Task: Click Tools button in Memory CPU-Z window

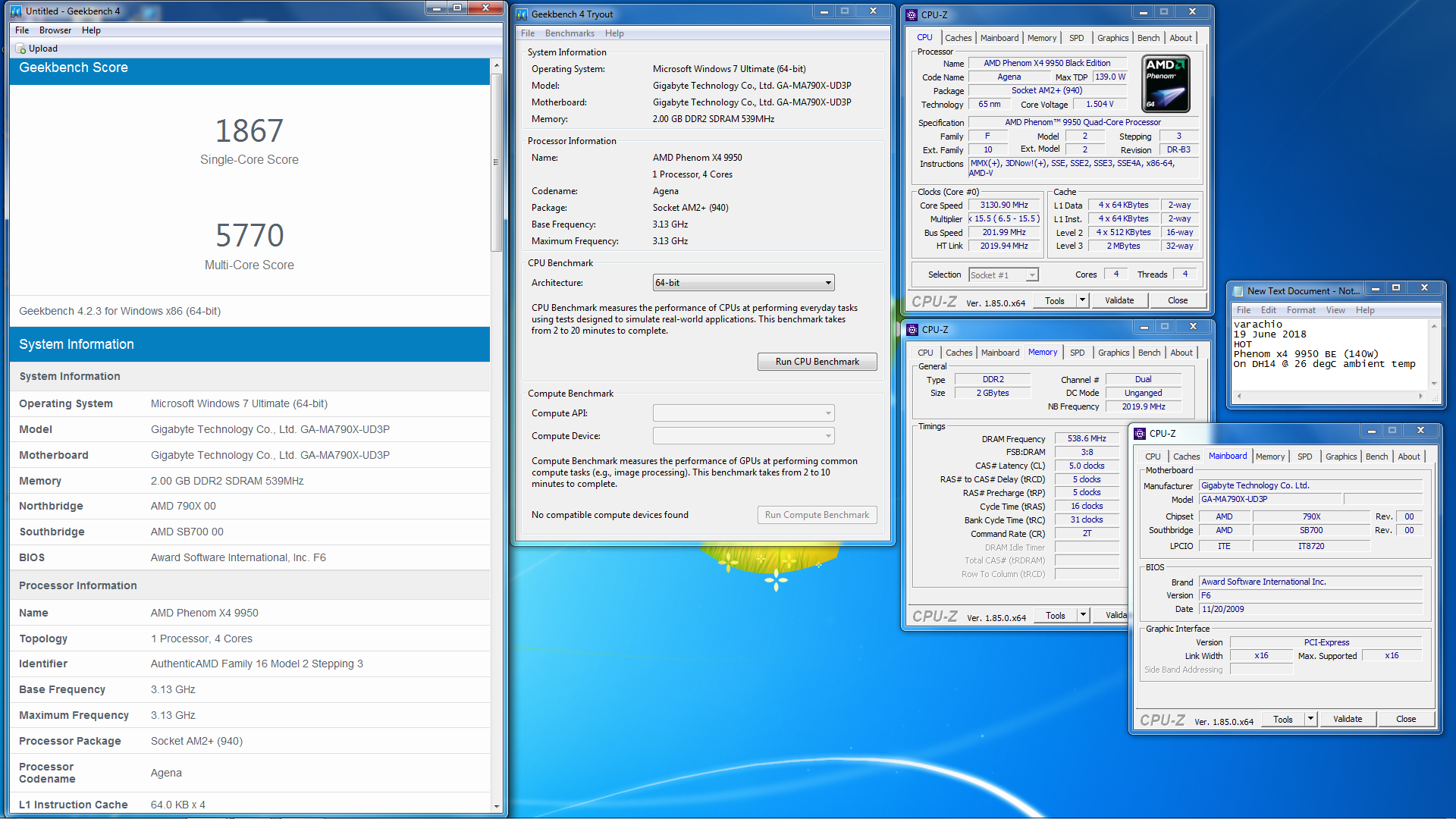Action: (x=1055, y=615)
